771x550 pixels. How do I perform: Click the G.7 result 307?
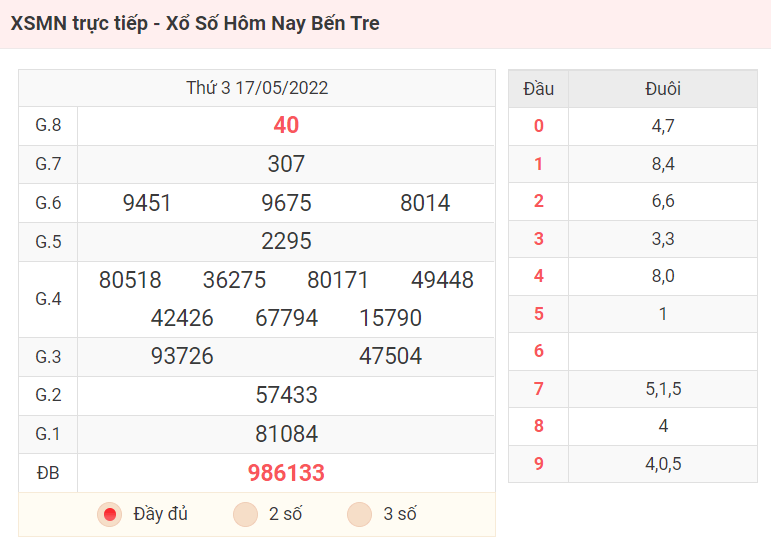pos(286,164)
